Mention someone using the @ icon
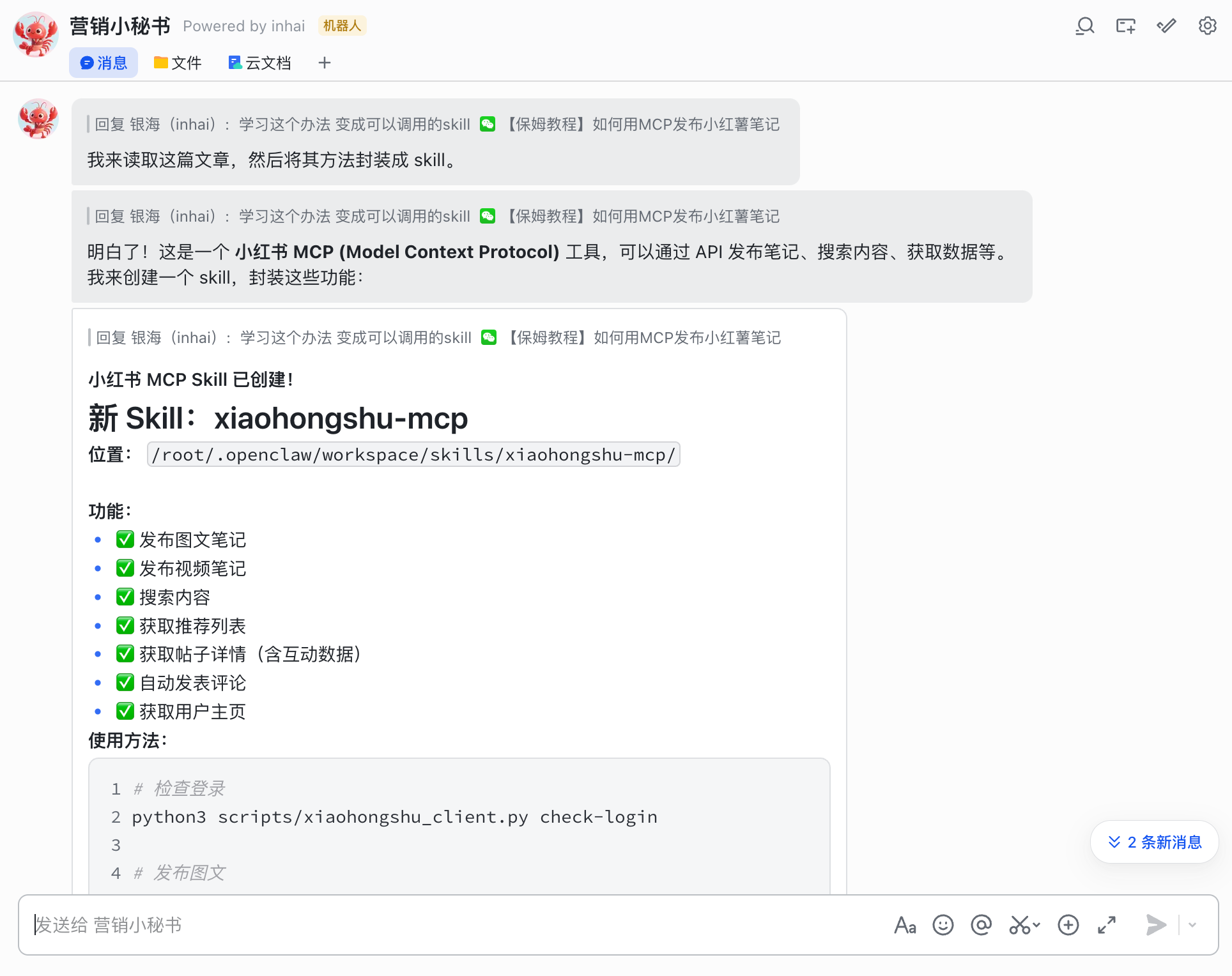This screenshot has height=976, width=1232. (x=981, y=925)
